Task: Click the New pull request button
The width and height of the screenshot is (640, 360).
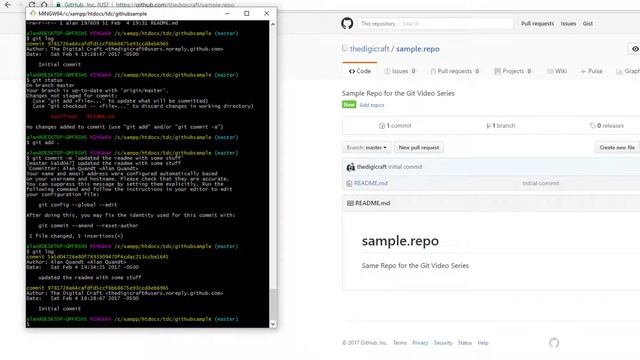Action: 419,147
